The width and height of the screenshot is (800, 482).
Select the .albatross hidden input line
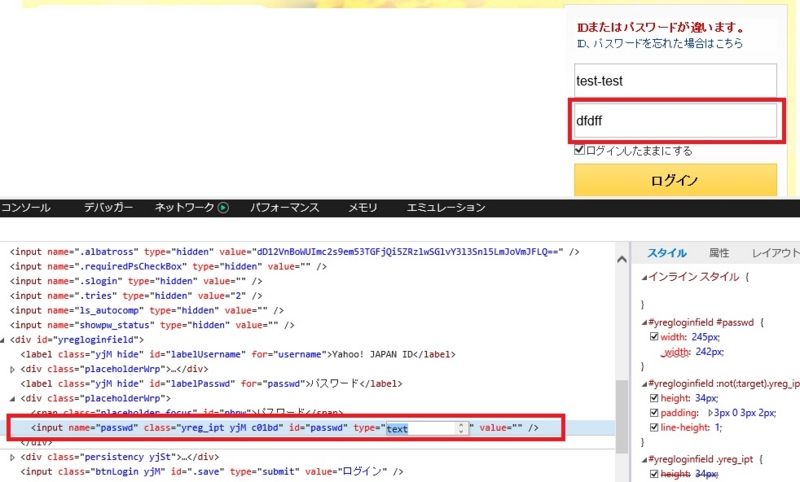(x=294, y=252)
